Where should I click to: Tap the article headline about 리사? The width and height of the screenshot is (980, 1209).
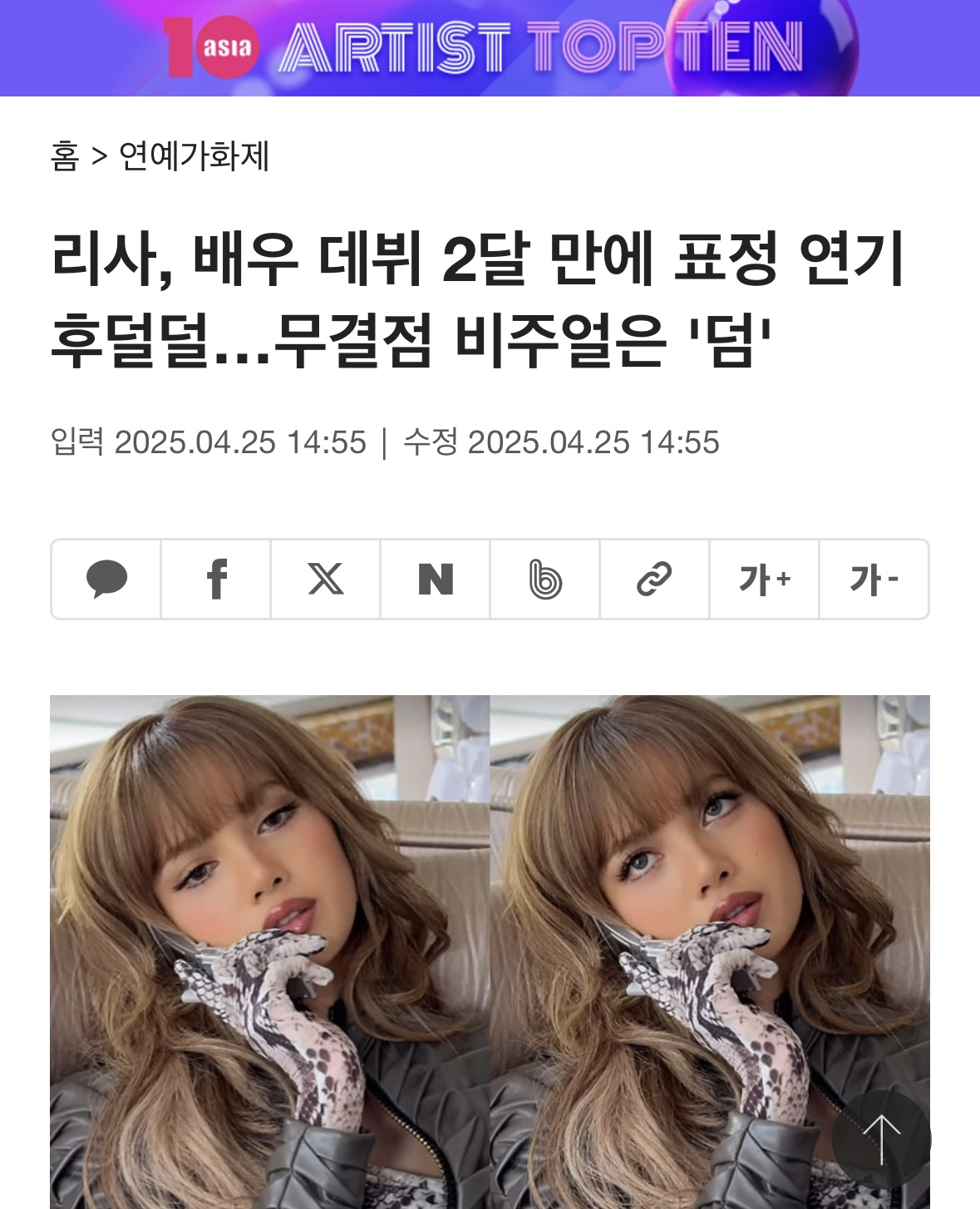click(x=478, y=299)
